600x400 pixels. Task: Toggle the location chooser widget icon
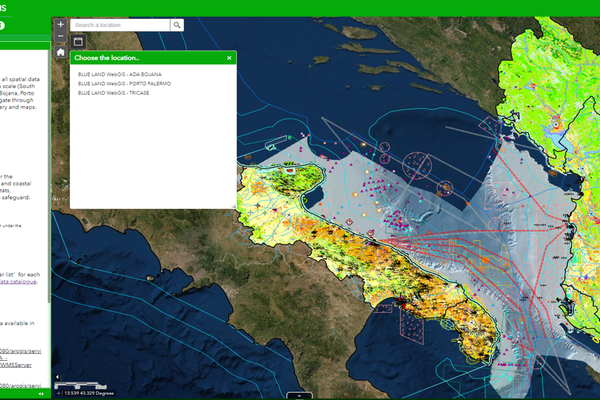click(x=78, y=41)
